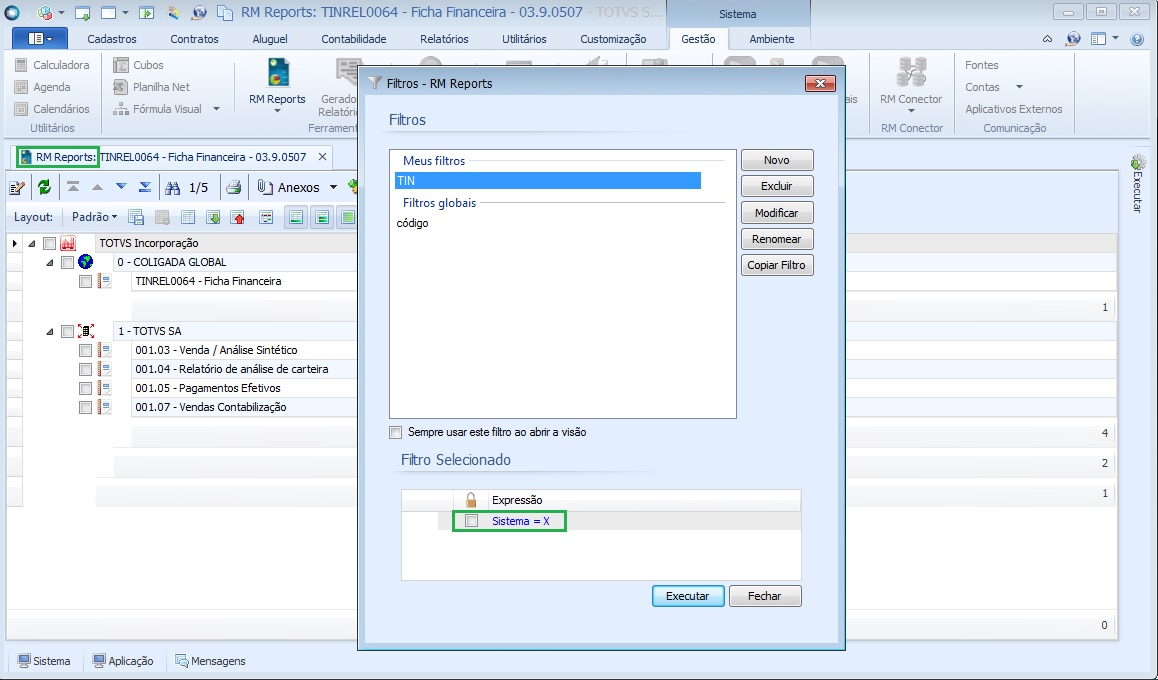This screenshot has height=680, width=1158.
Task: Collapse the TOTVS Incorporação tree node
Action: (x=32, y=243)
